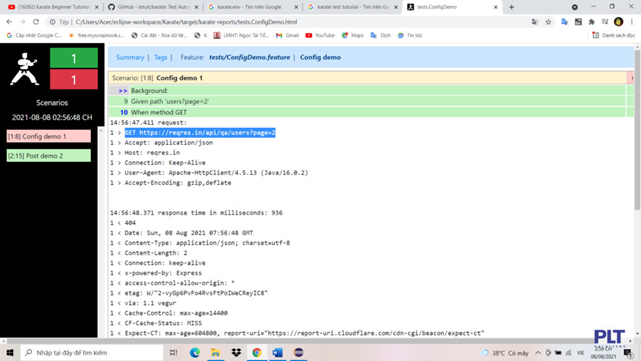The height and width of the screenshot is (361, 641).
Task: Open File Explorer in the taskbar
Action: (215, 352)
